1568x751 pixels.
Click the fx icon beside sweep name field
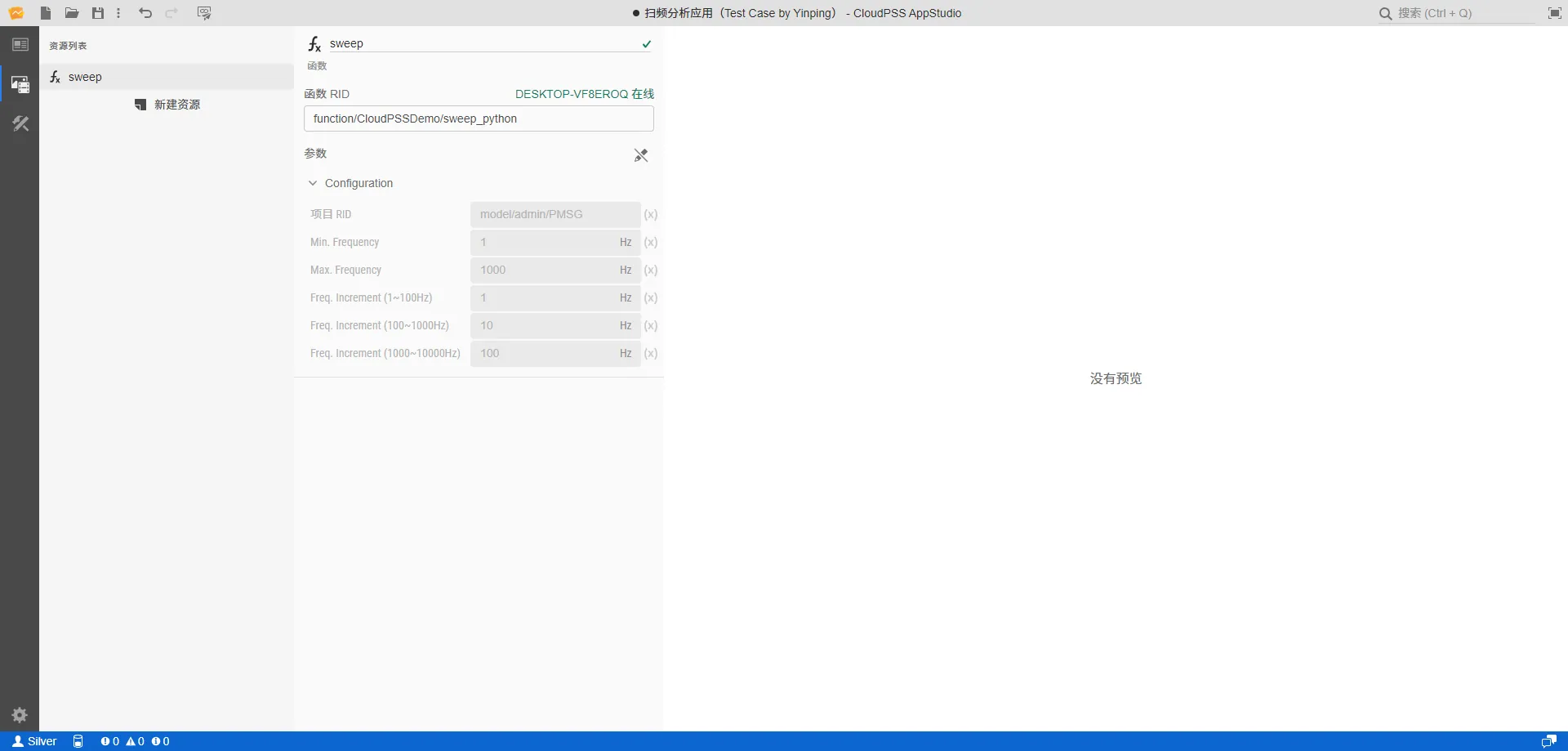point(314,44)
